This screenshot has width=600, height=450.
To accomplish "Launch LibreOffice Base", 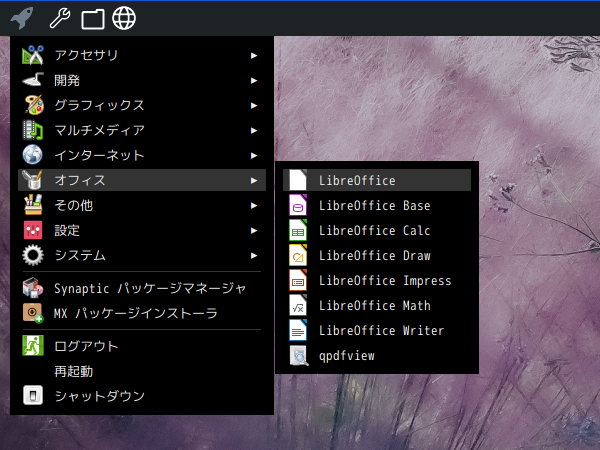I will (x=377, y=205).
